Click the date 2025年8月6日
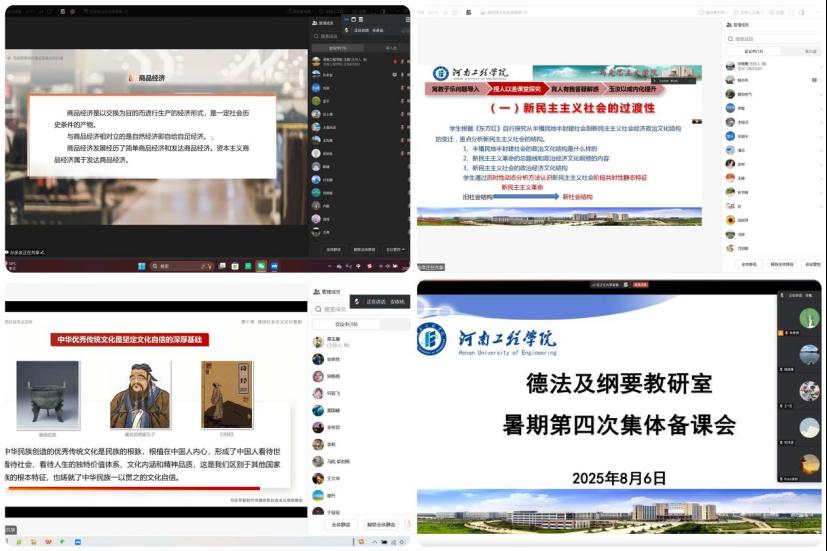The image size is (827, 551). coord(619,478)
